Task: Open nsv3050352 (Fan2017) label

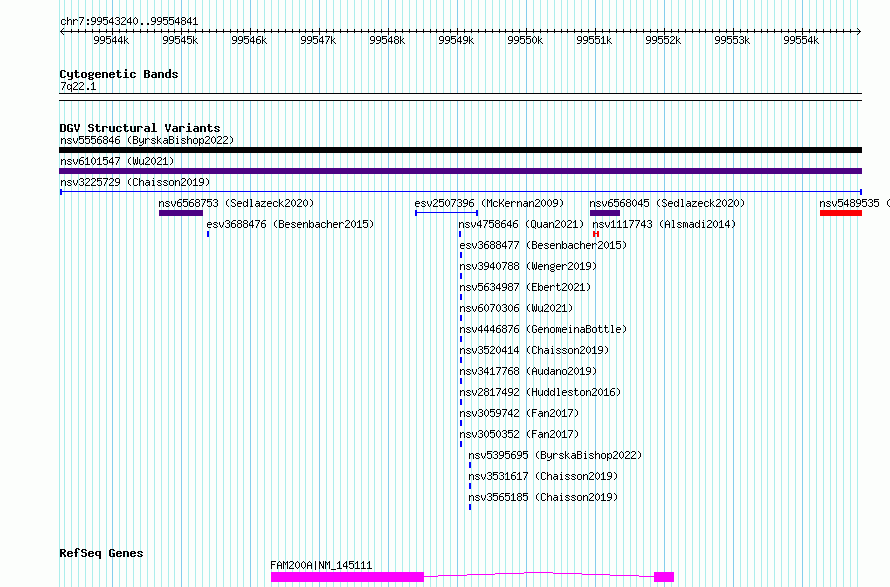Action: 519,434
